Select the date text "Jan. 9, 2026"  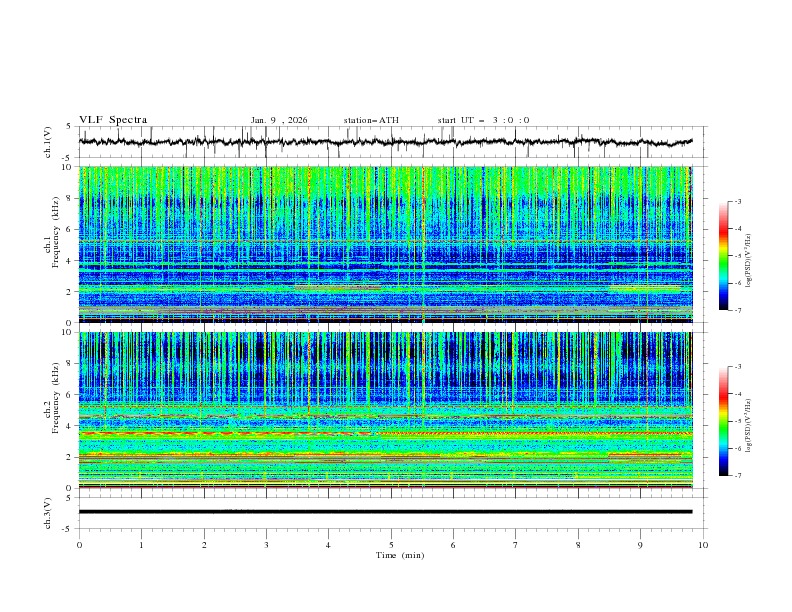click(x=279, y=120)
